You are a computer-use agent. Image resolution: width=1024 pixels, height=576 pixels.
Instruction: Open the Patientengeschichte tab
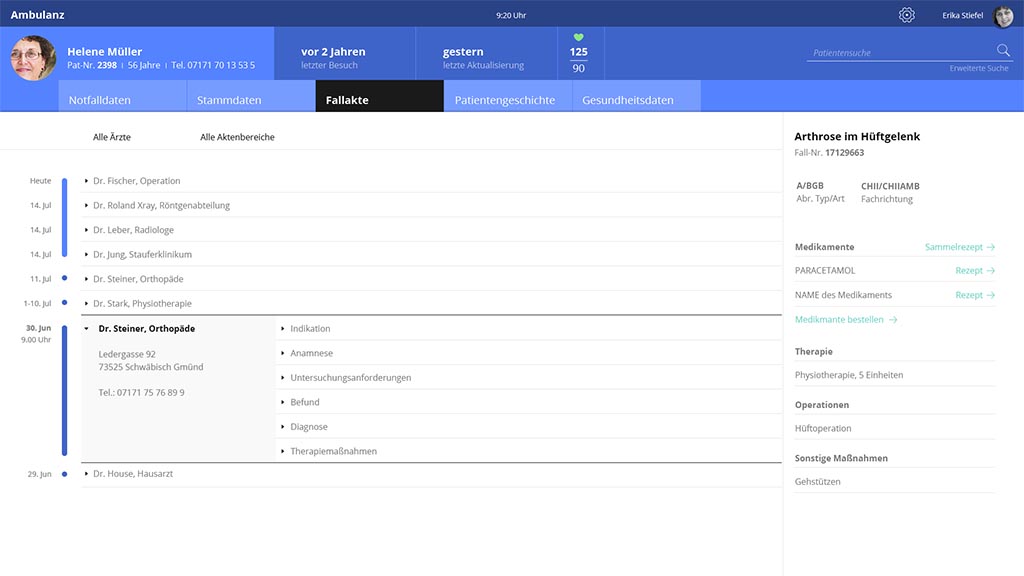coord(505,100)
